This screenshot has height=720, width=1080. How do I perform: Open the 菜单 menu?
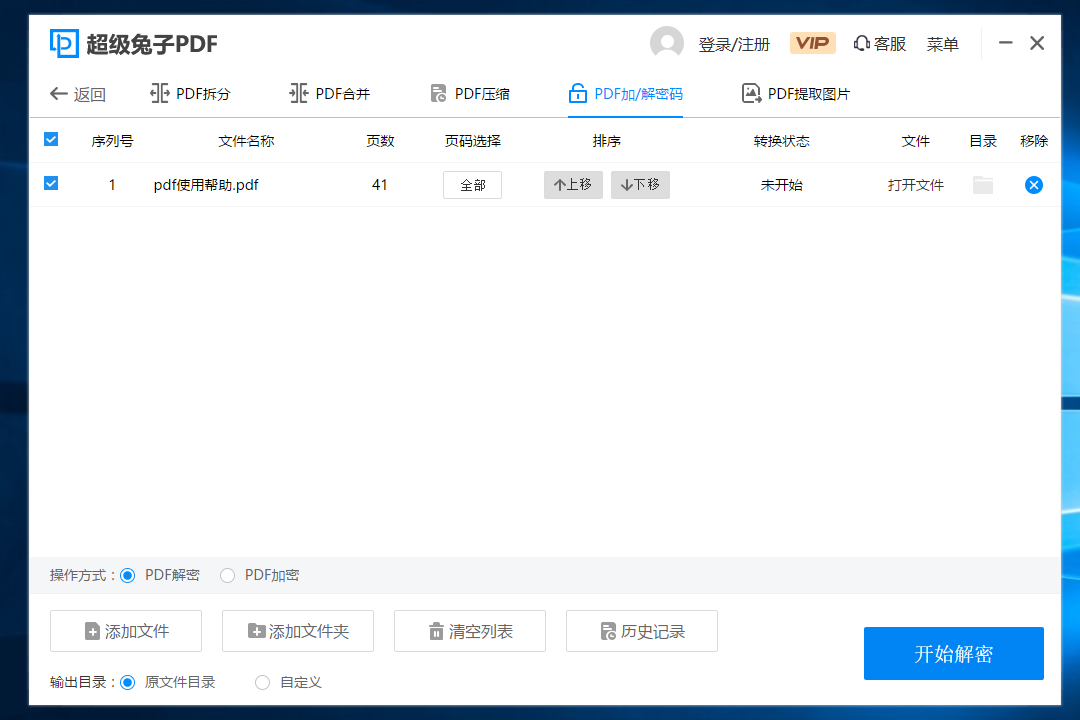tap(942, 43)
